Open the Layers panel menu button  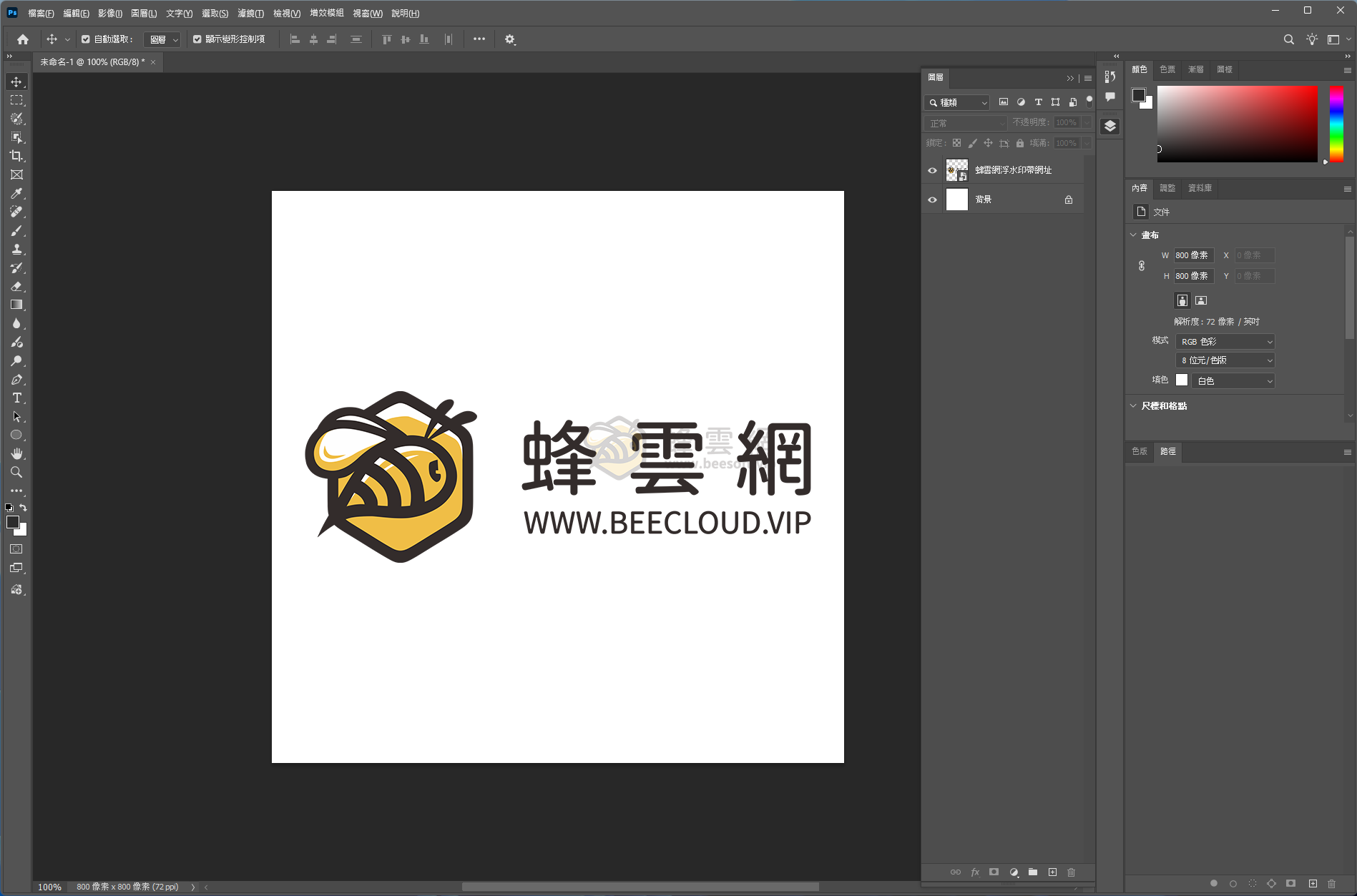(x=1088, y=78)
